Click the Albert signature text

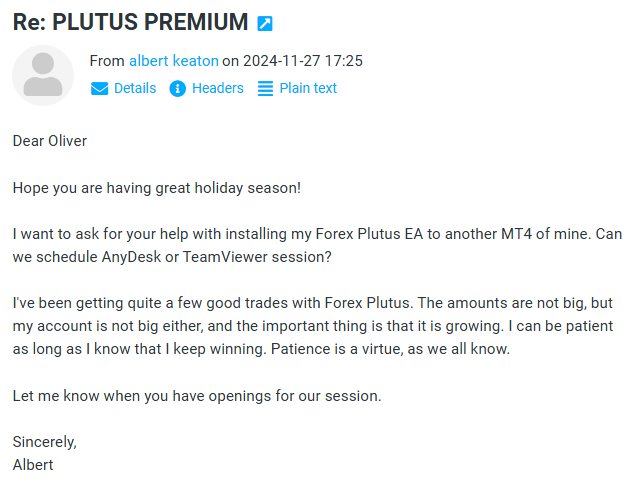coord(33,465)
